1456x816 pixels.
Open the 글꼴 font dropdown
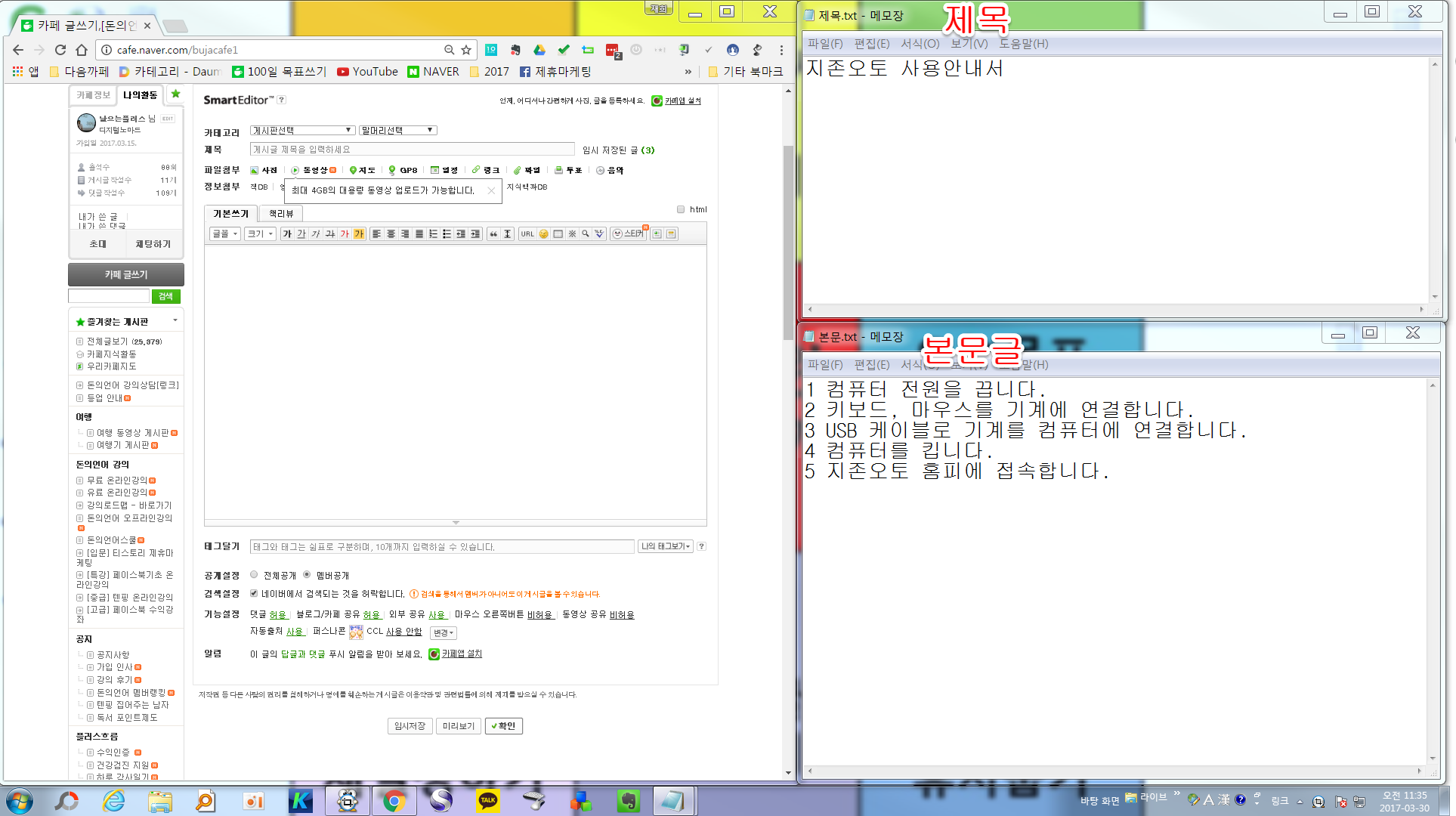[224, 234]
